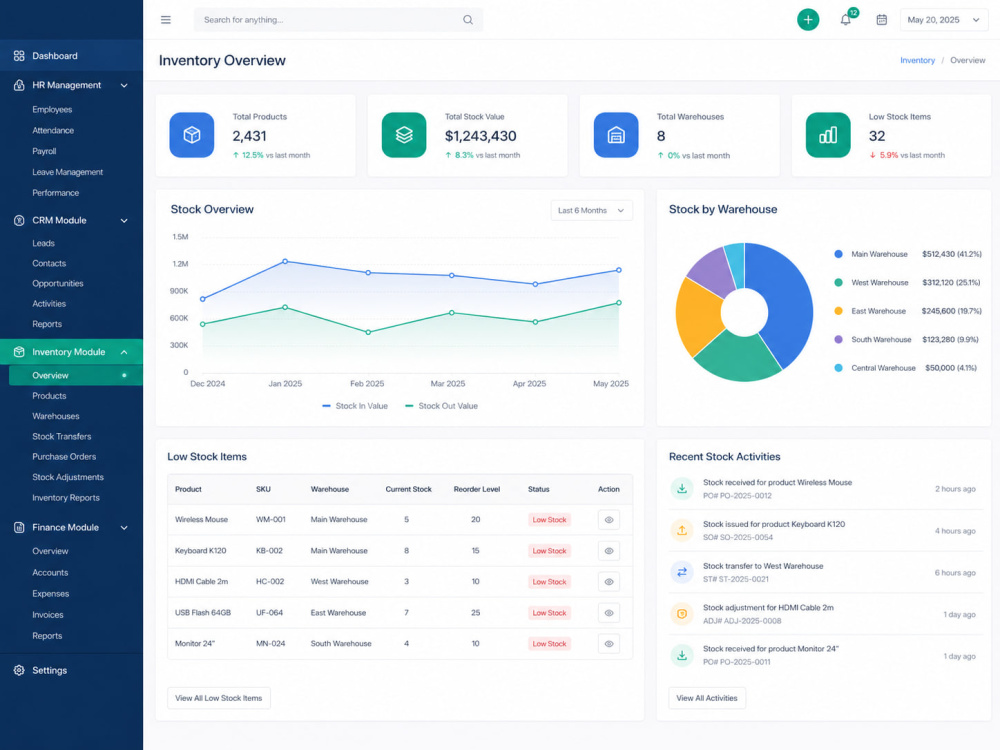Click the Monitor 24" stock received icon
Image resolution: width=1000 pixels, height=750 pixels.
pos(682,656)
